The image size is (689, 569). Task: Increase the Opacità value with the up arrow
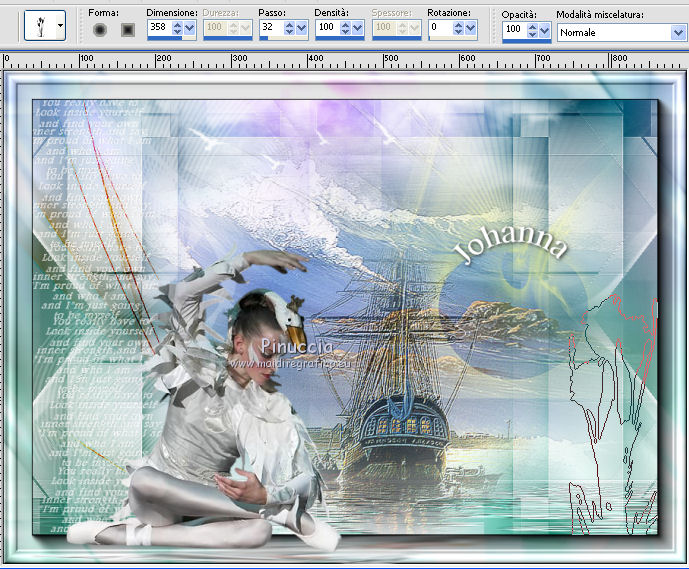pyautogui.click(x=533, y=27)
